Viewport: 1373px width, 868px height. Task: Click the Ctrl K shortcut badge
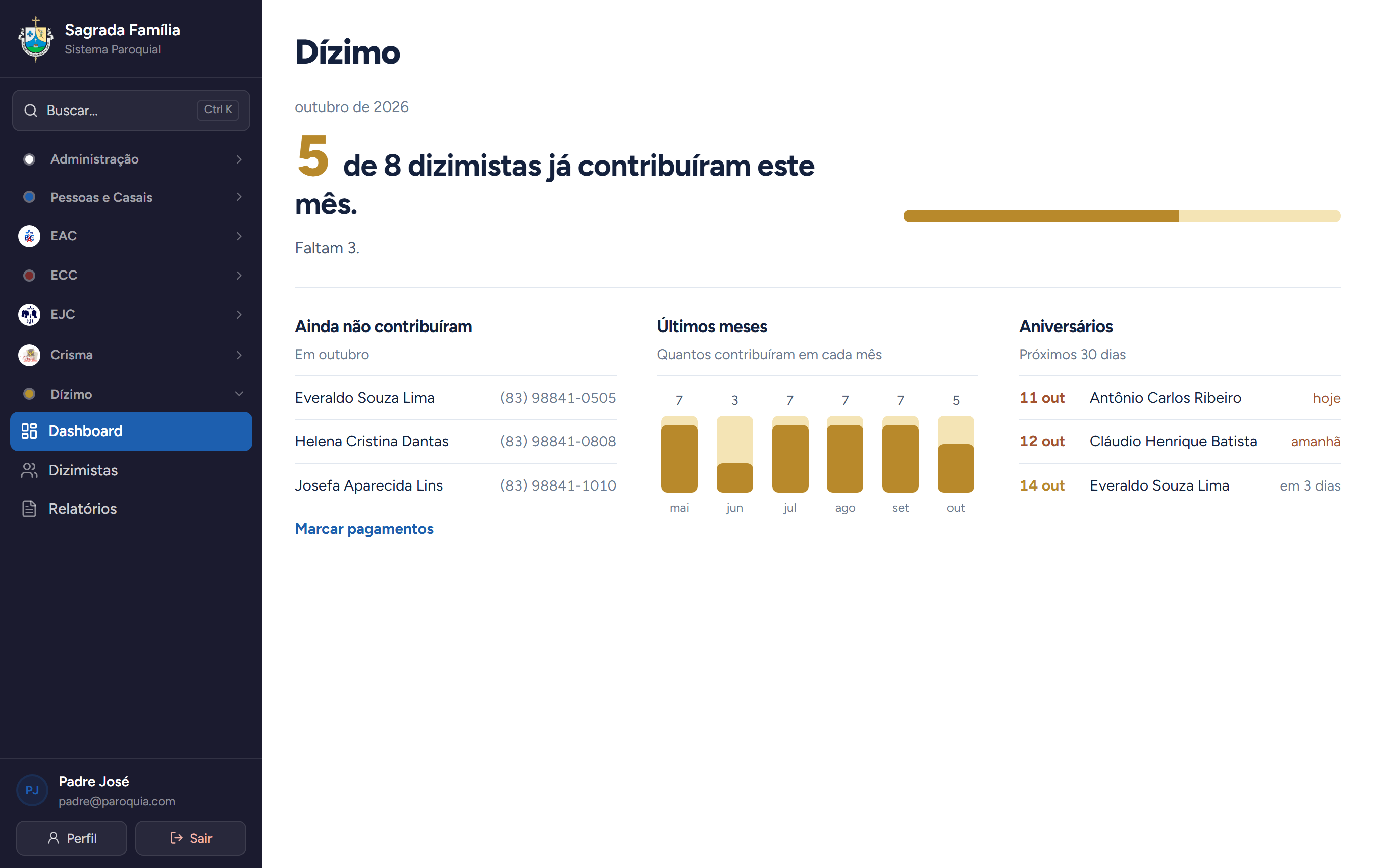[218, 110]
